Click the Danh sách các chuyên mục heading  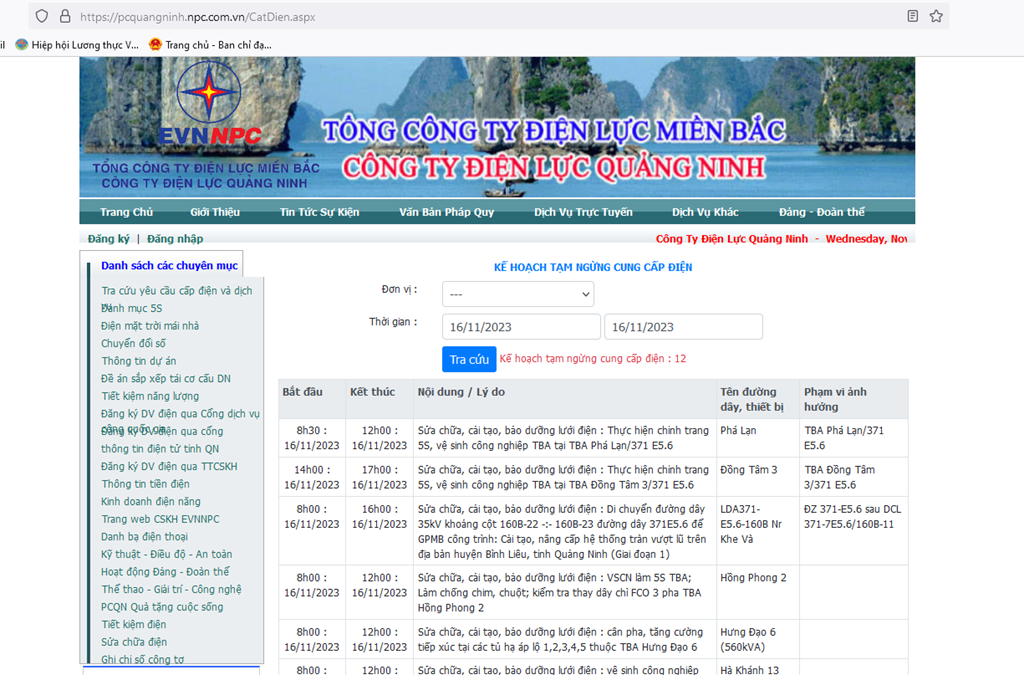point(169,266)
